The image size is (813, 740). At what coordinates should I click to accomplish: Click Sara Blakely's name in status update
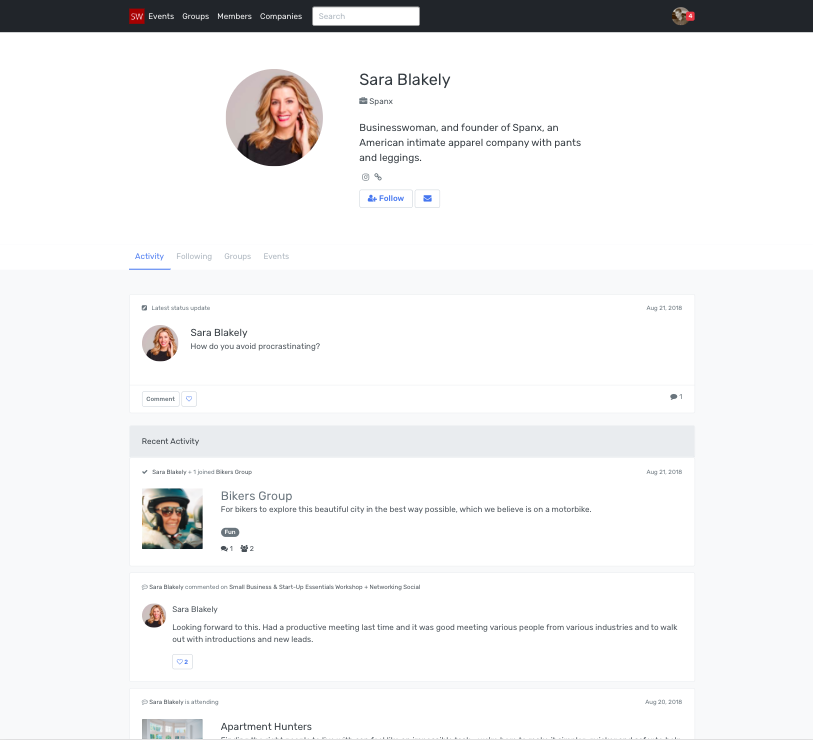219,332
